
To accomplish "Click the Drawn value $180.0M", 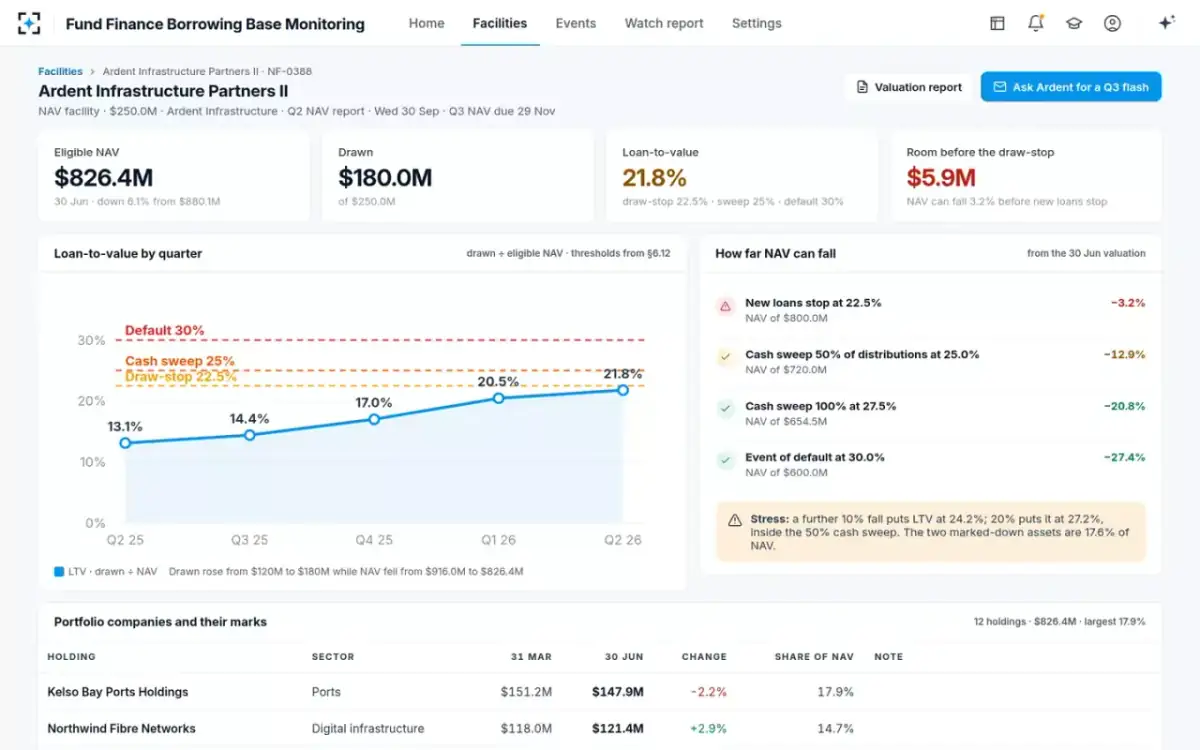I will tap(385, 178).
